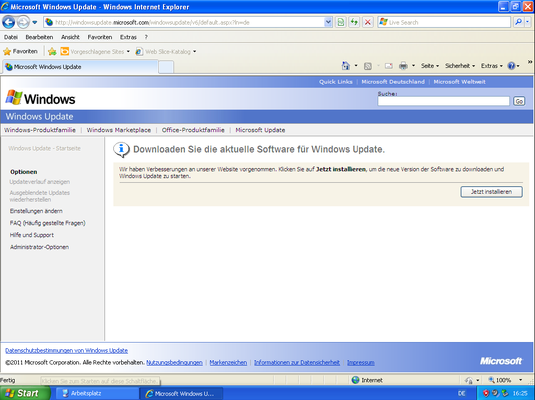Click the Jetzt installieren button

pos(491,192)
